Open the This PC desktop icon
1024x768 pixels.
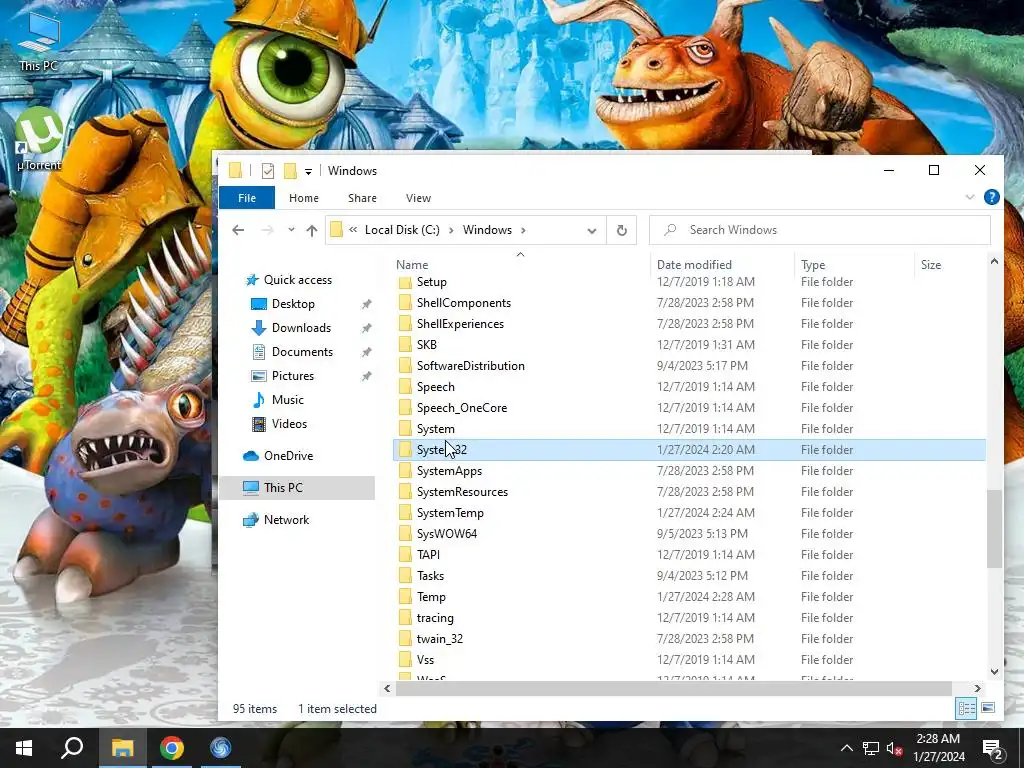coord(39,42)
